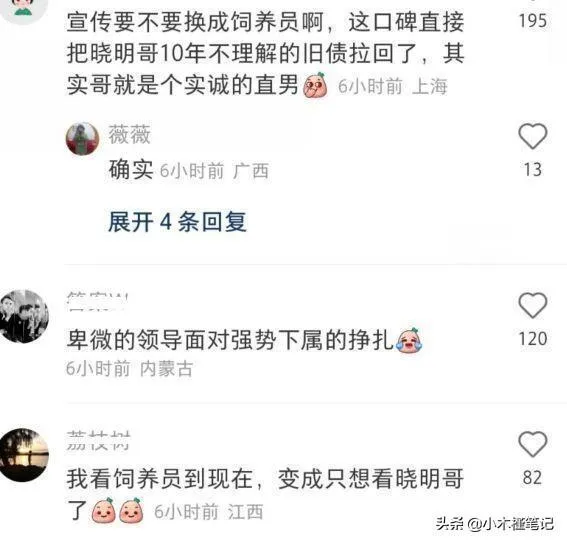Open 薇薇's profile avatar
Image resolution: width=567 pixels, height=544 pixels.
click(82, 139)
